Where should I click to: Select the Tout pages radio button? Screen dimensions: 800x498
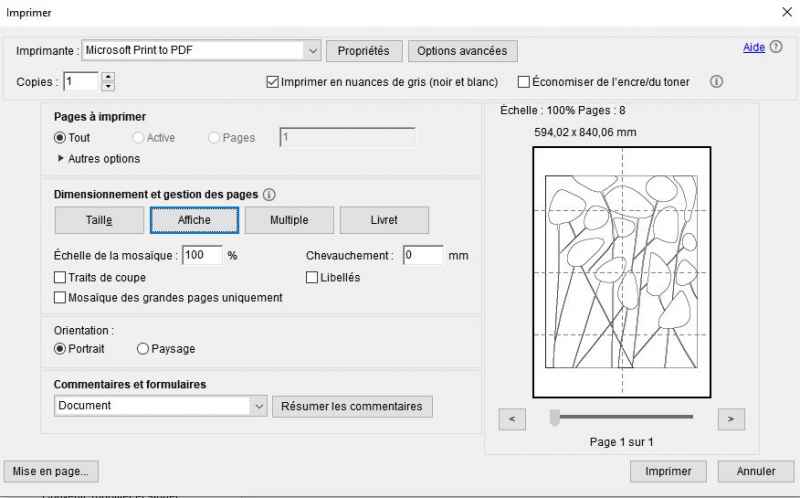pos(60,138)
